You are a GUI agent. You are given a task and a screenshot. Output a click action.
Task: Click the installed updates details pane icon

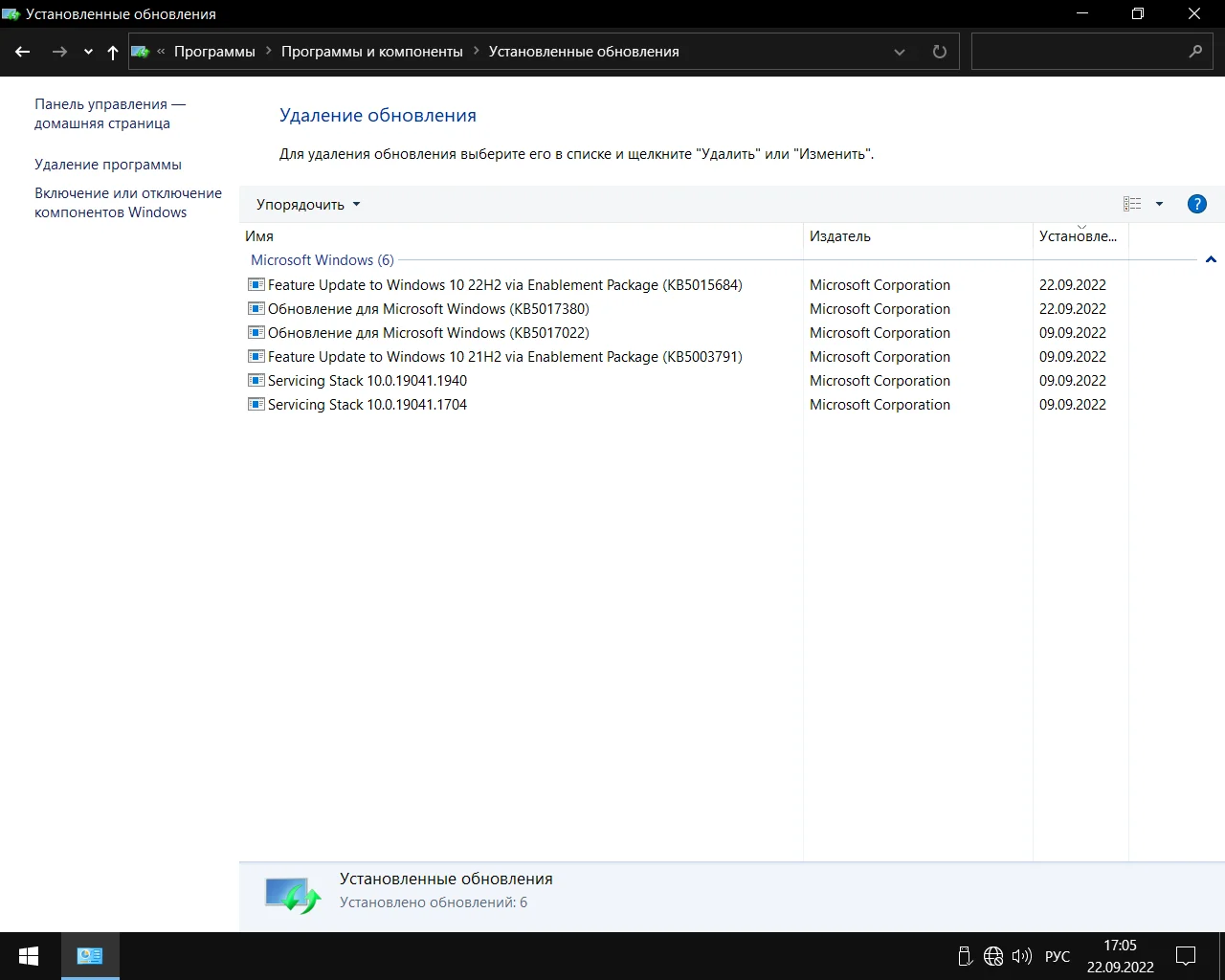click(x=292, y=896)
